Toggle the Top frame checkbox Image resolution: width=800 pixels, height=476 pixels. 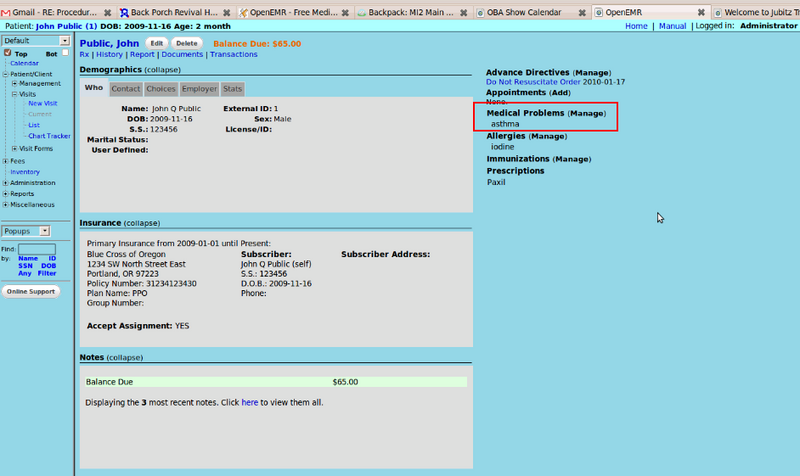[7, 53]
